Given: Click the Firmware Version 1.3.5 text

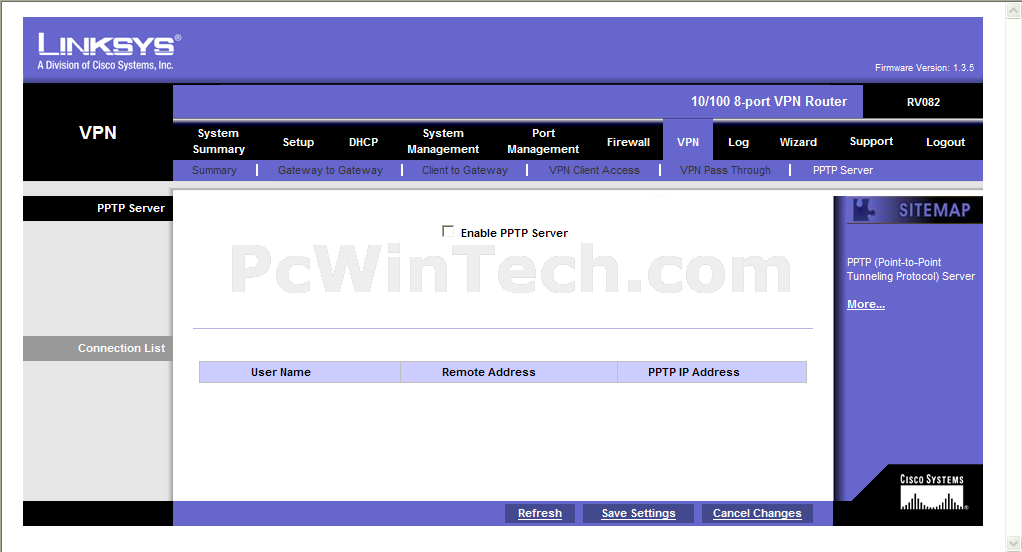Looking at the screenshot, I should (924, 68).
